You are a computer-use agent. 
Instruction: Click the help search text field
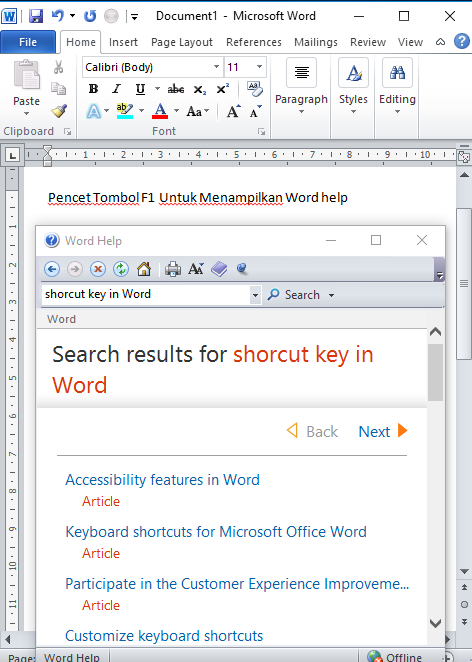(x=146, y=294)
